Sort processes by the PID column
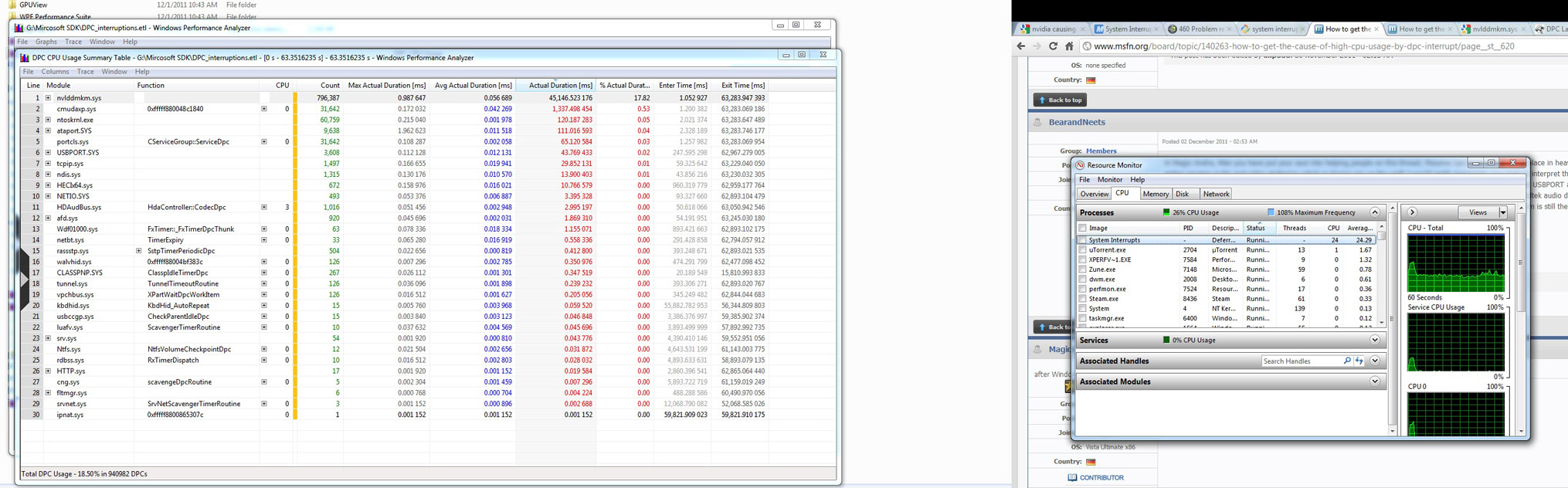Image resolution: width=1568 pixels, height=488 pixels. [1188, 228]
